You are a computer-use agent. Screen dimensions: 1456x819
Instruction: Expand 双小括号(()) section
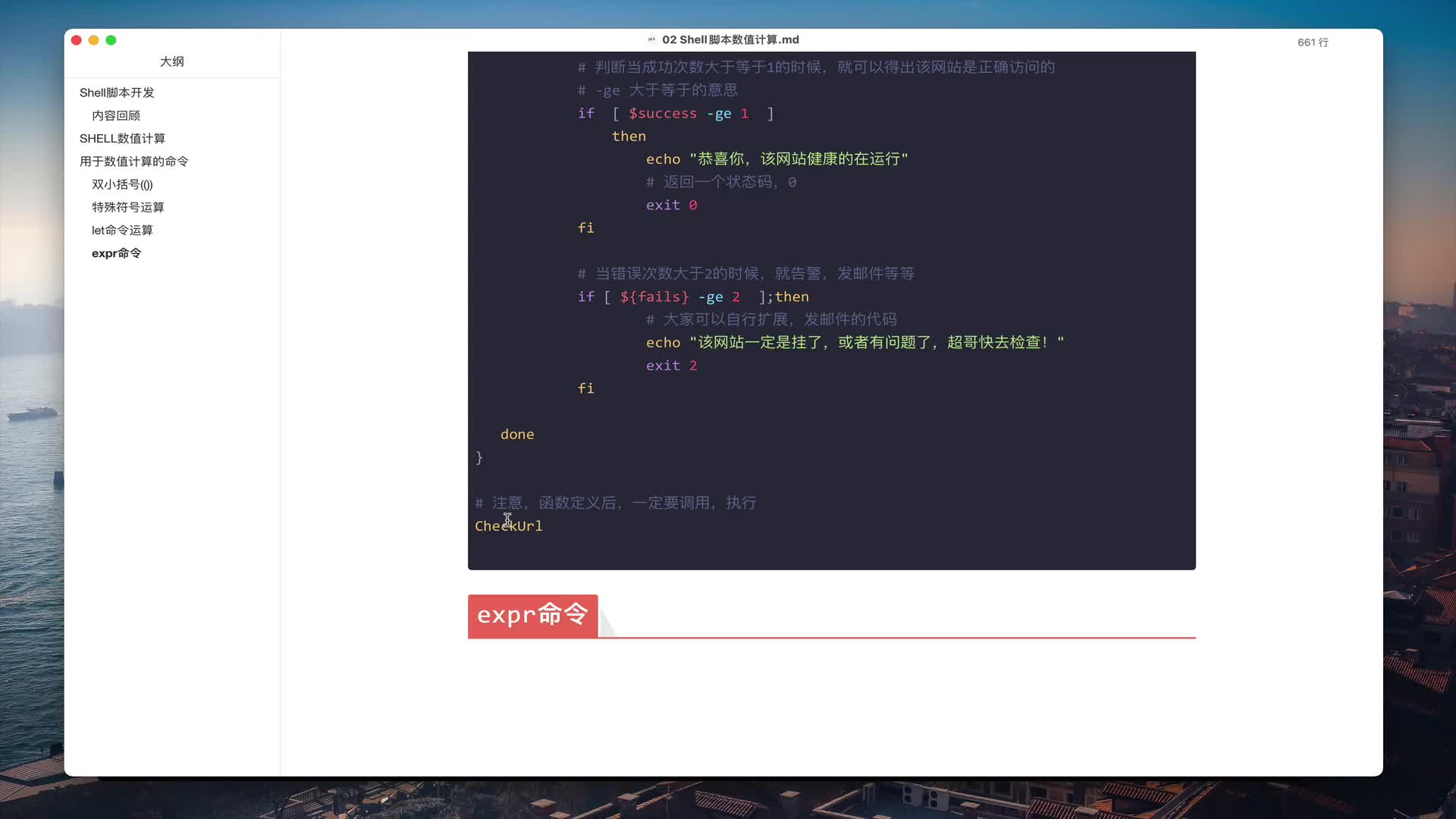point(123,184)
